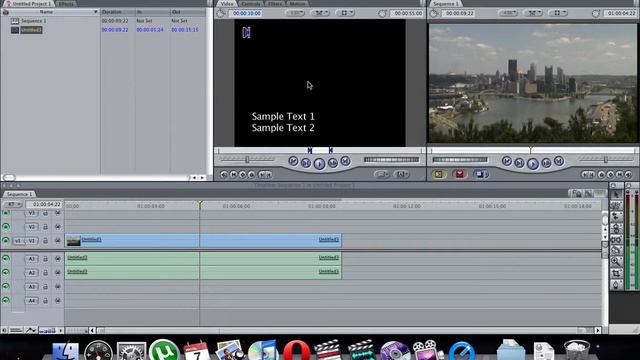Click the Name column header in Browser
The width and height of the screenshot is (640, 360).
coord(51,12)
